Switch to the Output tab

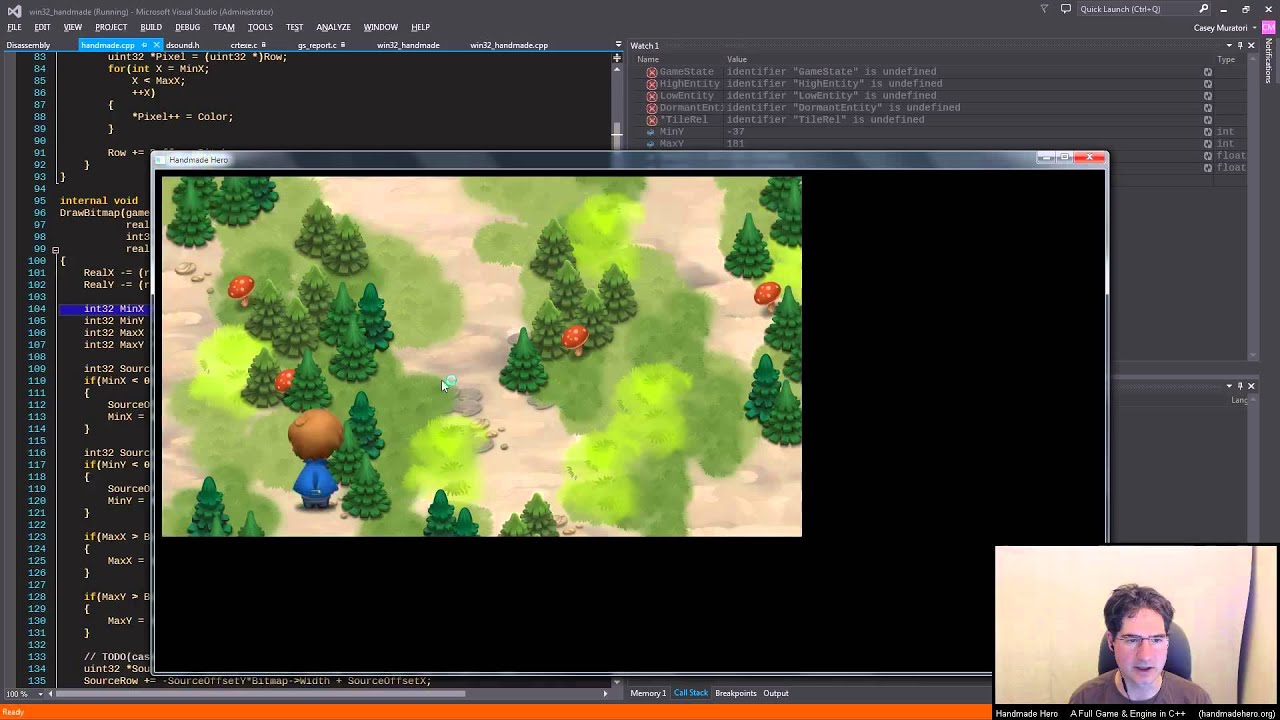tap(776, 693)
